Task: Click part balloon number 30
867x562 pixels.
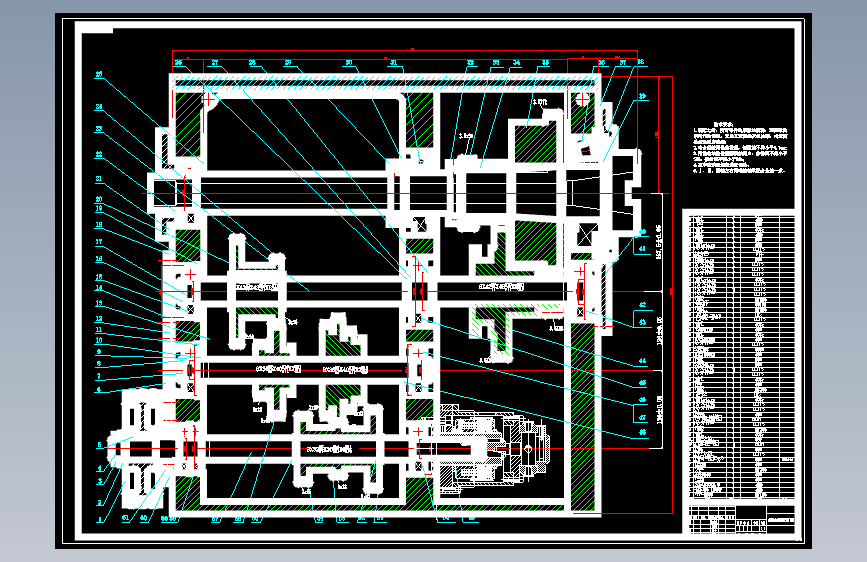Action: [x=349, y=63]
